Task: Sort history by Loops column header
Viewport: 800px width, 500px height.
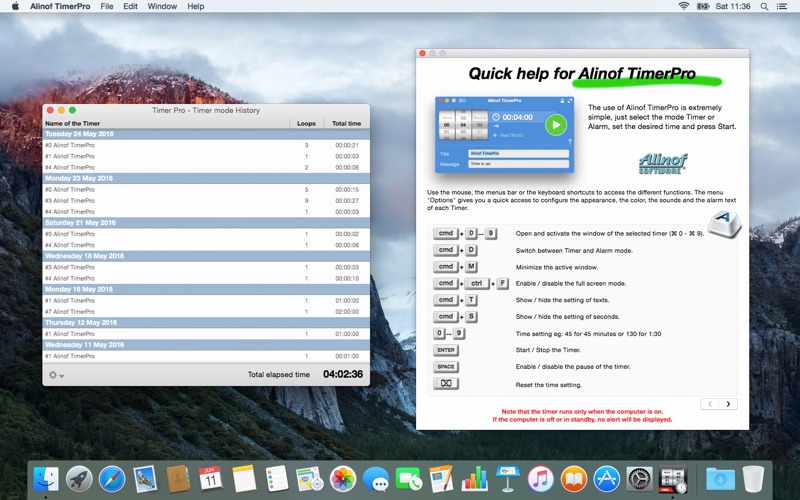Action: click(x=306, y=123)
